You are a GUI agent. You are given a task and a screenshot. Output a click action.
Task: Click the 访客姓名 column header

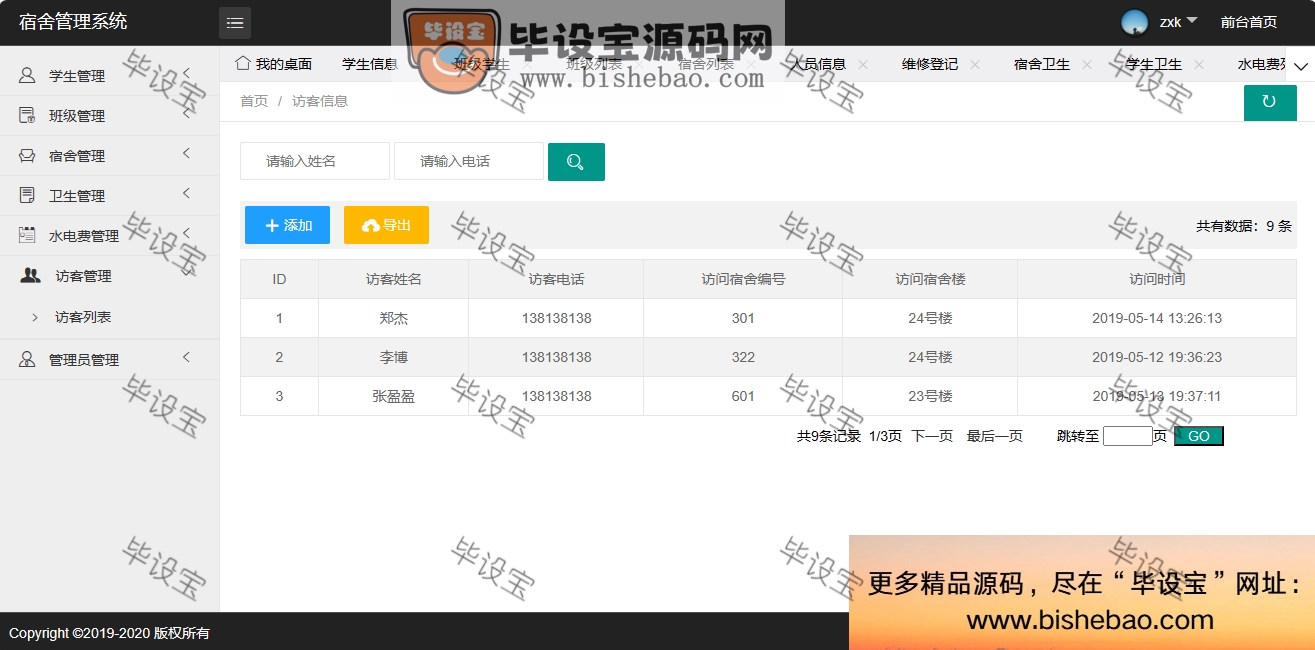[394, 279]
